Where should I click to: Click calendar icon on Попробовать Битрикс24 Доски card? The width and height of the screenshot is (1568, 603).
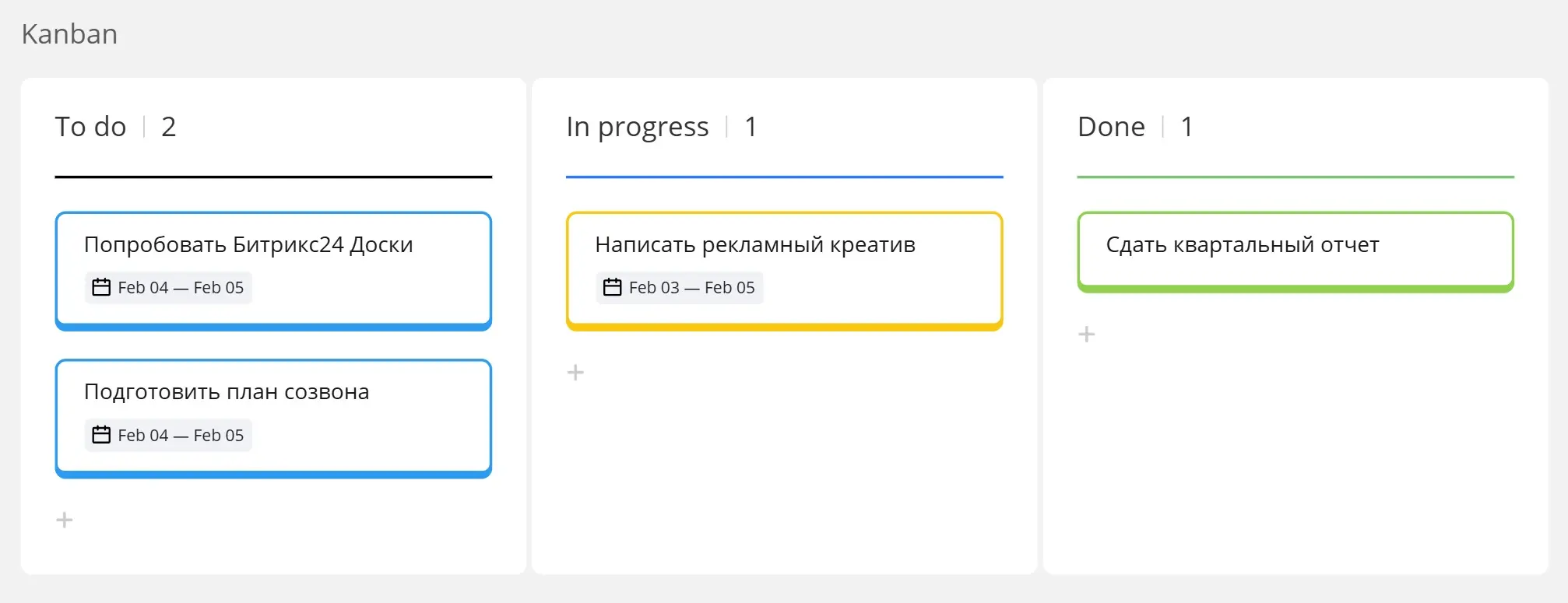101,287
